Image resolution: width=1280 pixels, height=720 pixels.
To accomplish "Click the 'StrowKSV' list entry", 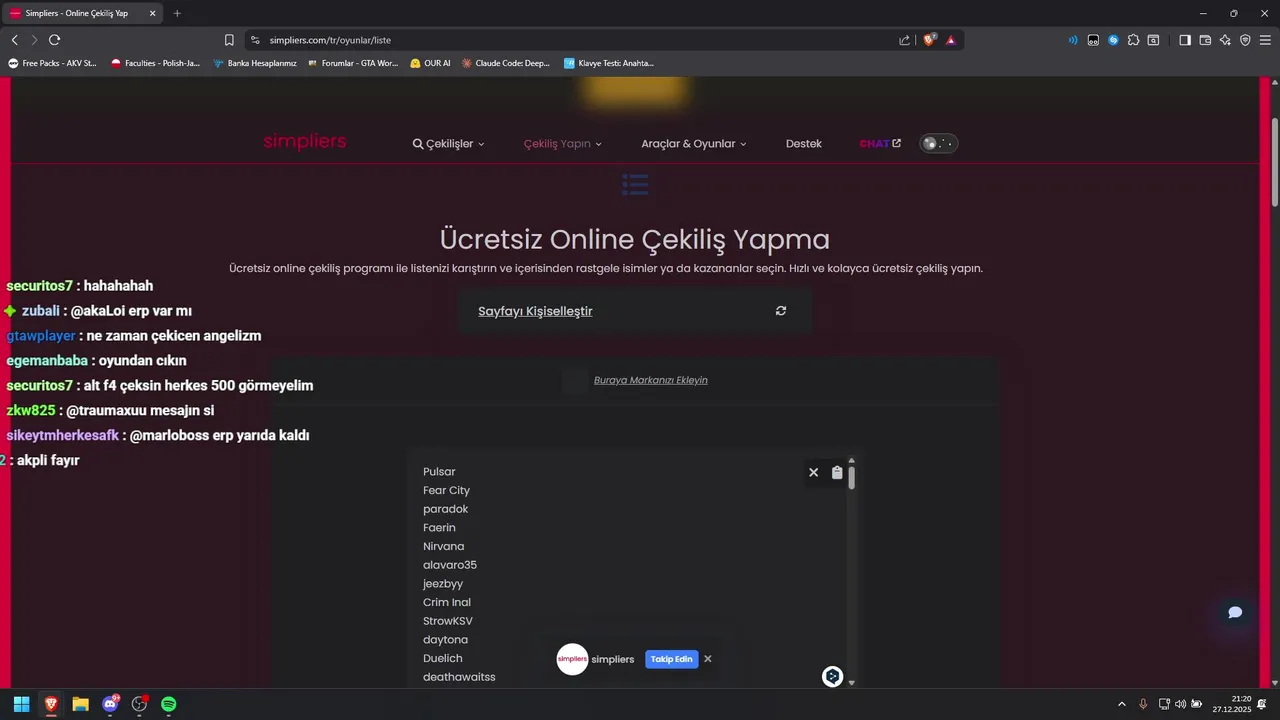I will pos(448,621).
